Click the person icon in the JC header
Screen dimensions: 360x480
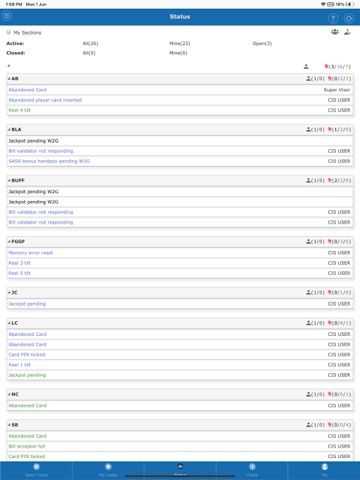[x=308, y=292]
